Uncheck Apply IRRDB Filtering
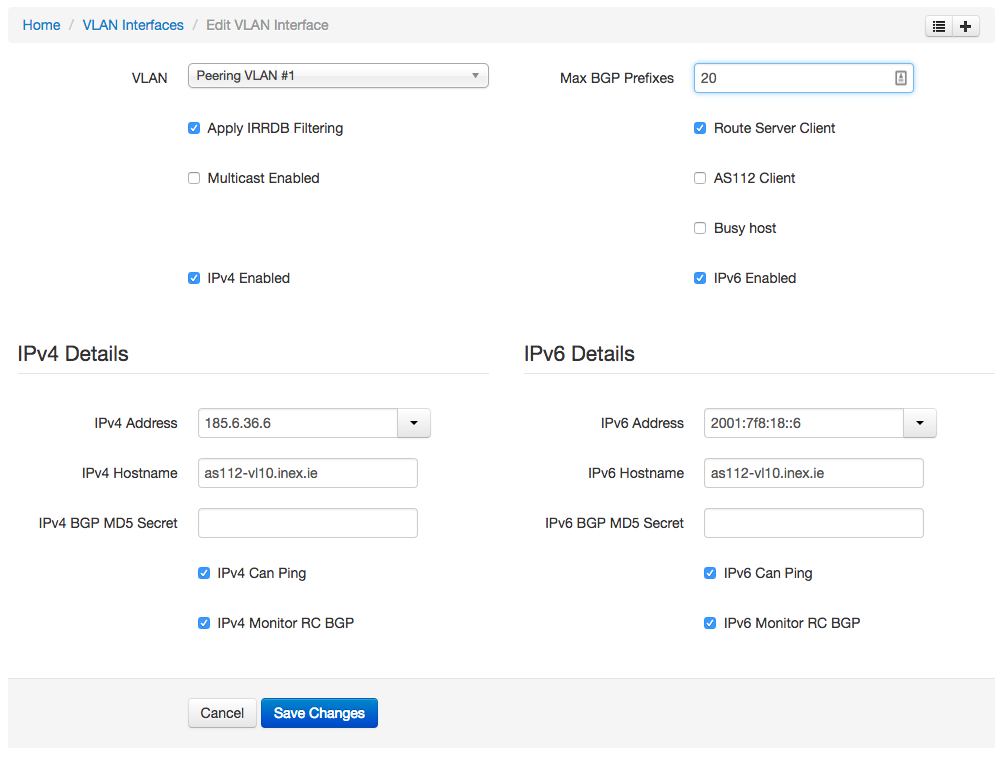 pyautogui.click(x=194, y=128)
